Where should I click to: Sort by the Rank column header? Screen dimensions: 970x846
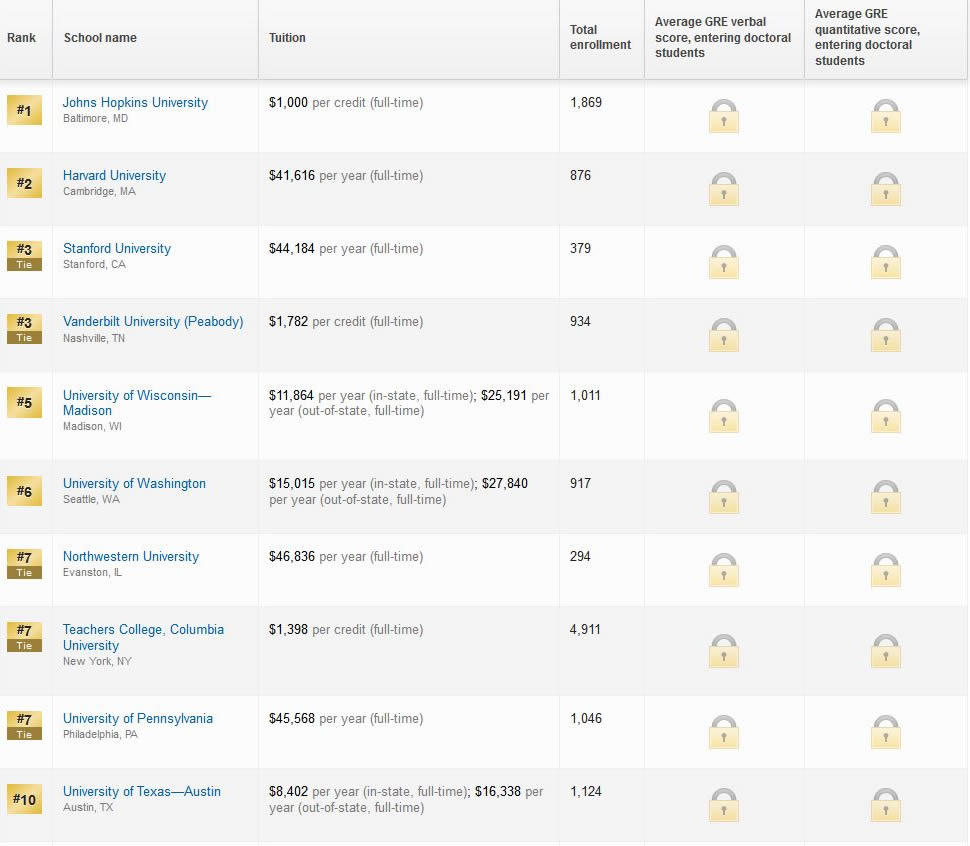pyautogui.click(x=21, y=38)
